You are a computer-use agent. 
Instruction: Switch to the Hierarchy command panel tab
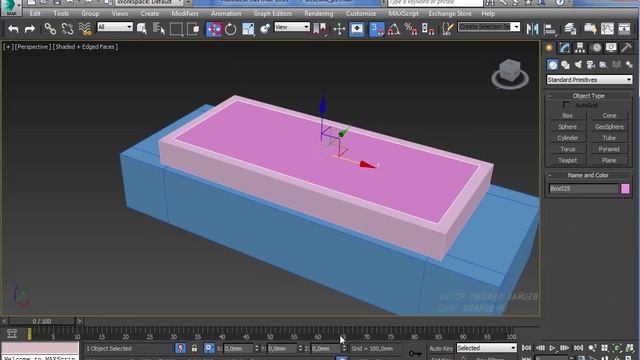pyautogui.click(x=580, y=48)
